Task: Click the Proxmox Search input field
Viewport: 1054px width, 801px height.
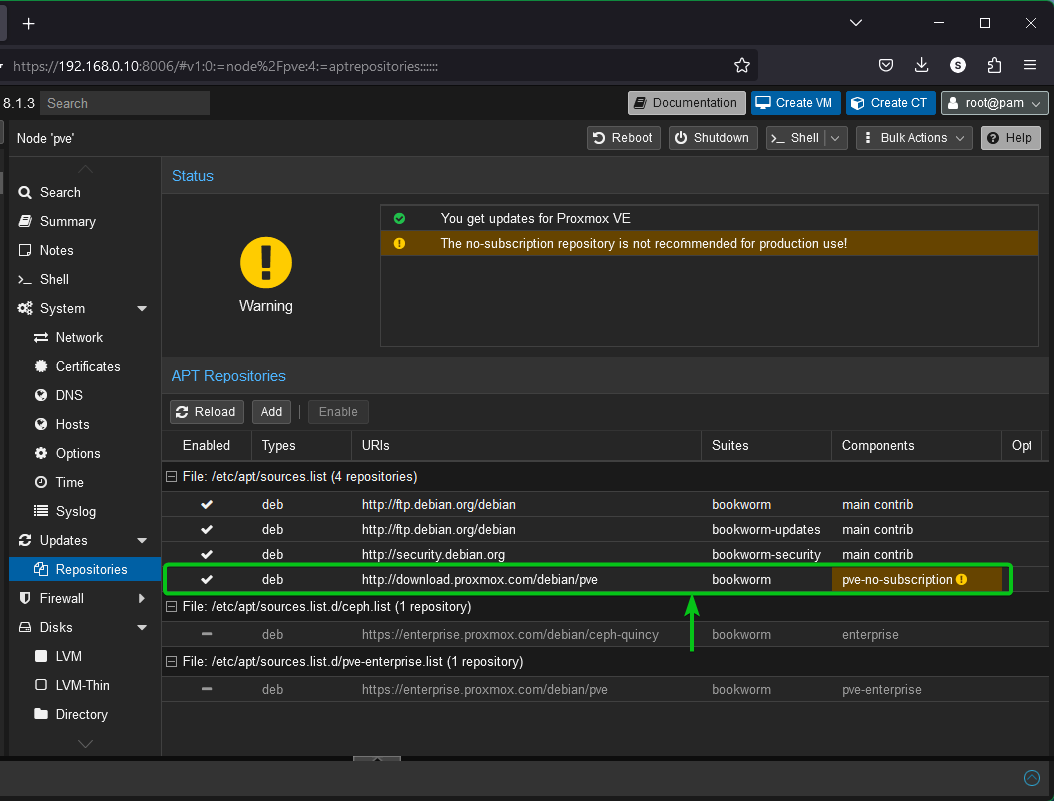Action: click(125, 103)
